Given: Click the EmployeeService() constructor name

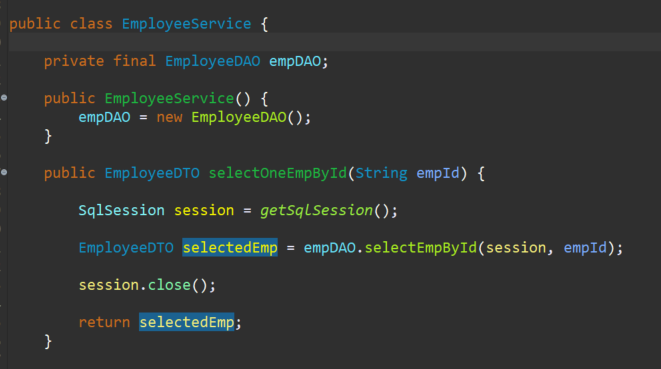Looking at the screenshot, I should 169,98.
